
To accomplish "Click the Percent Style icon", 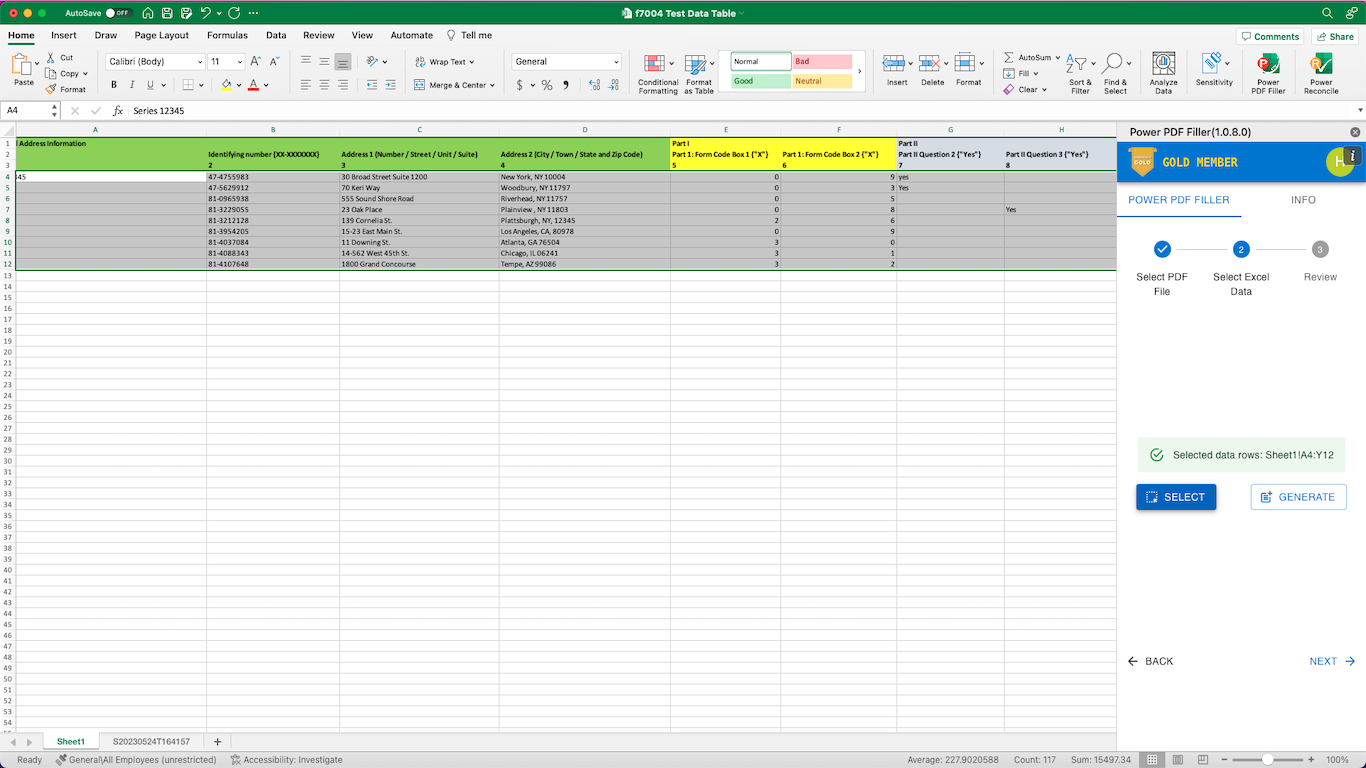I will (x=546, y=85).
